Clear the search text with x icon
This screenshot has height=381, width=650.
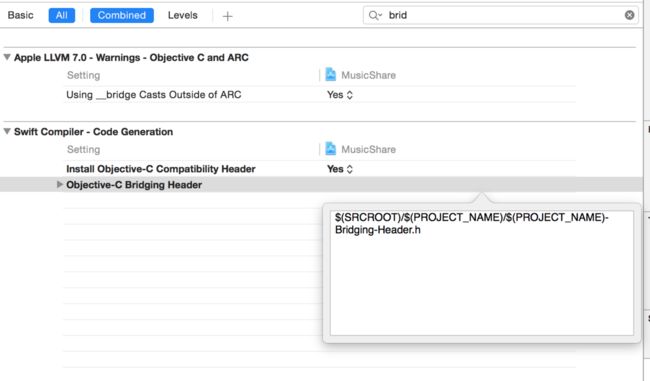tap(629, 15)
